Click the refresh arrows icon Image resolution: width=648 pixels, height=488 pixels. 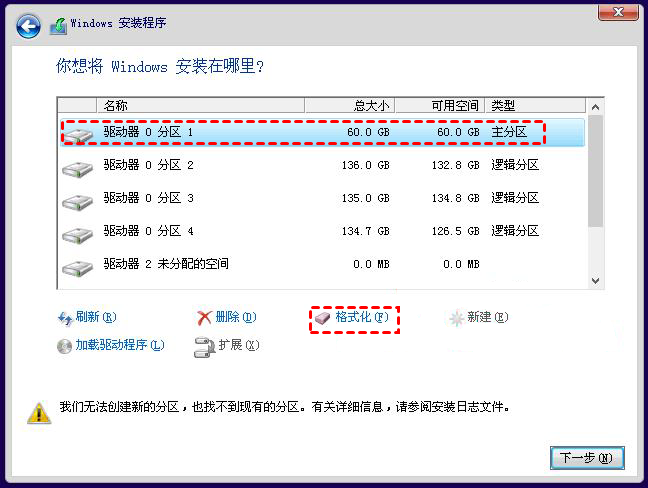[x=65, y=318]
